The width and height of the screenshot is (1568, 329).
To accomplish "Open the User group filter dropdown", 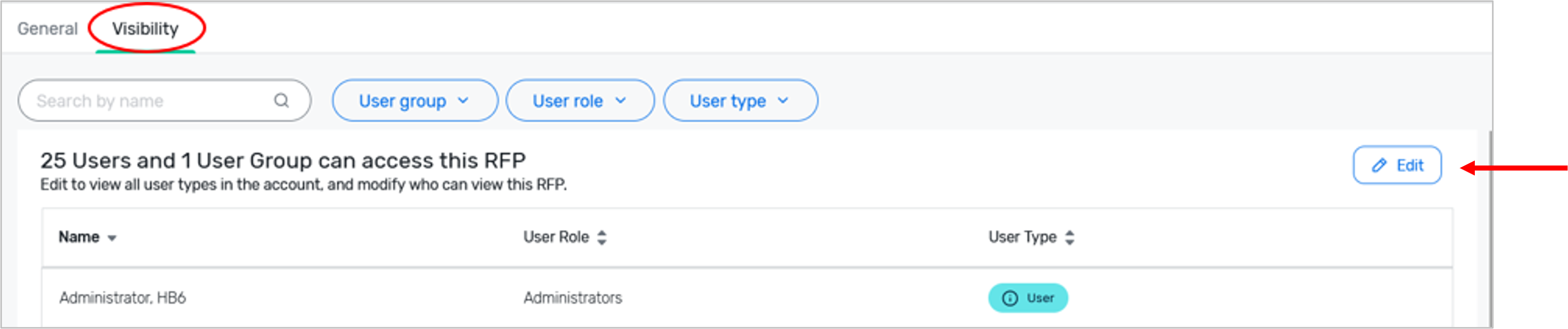I will (415, 100).
